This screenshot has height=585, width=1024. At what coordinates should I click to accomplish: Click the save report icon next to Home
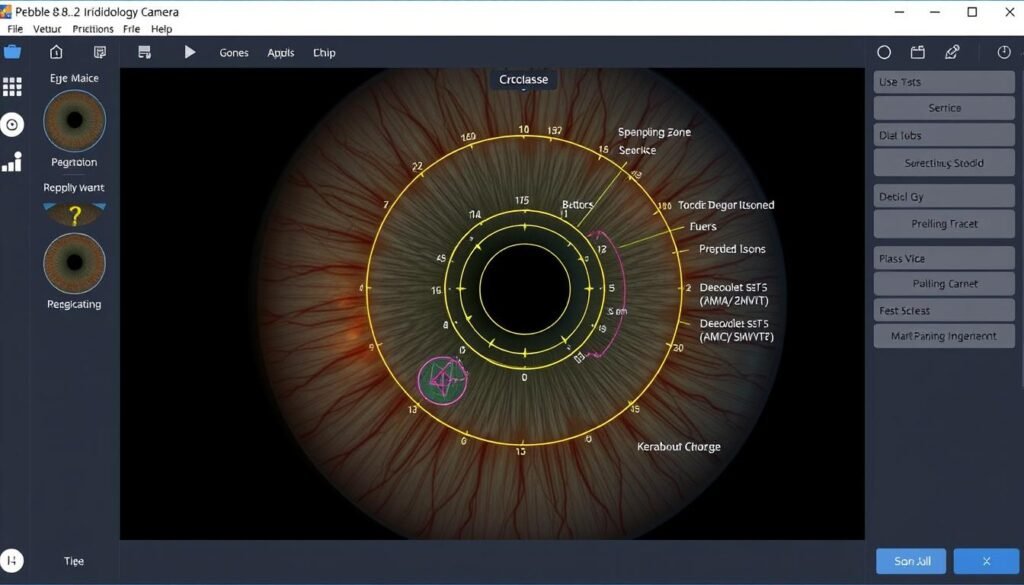coord(100,52)
